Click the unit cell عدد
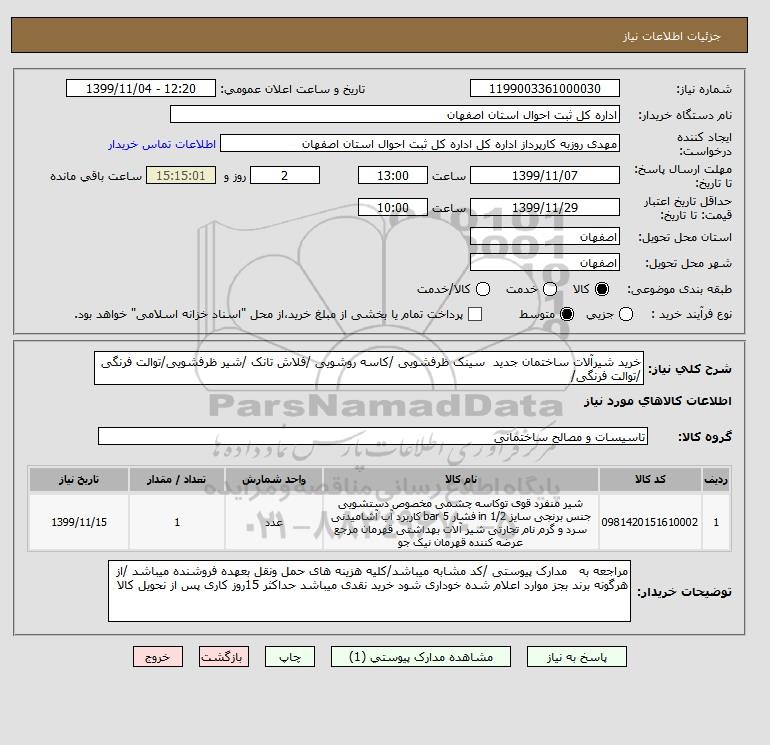Viewport: 770px width, 745px height. [274, 522]
